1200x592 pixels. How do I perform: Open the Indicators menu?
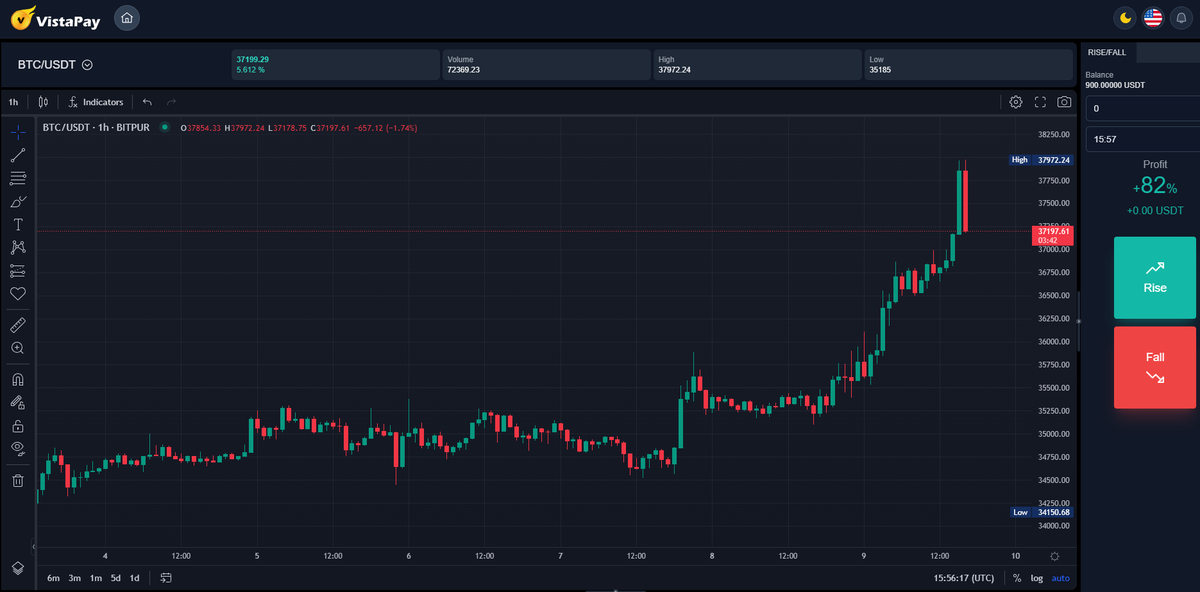click(x=96, y=102)
